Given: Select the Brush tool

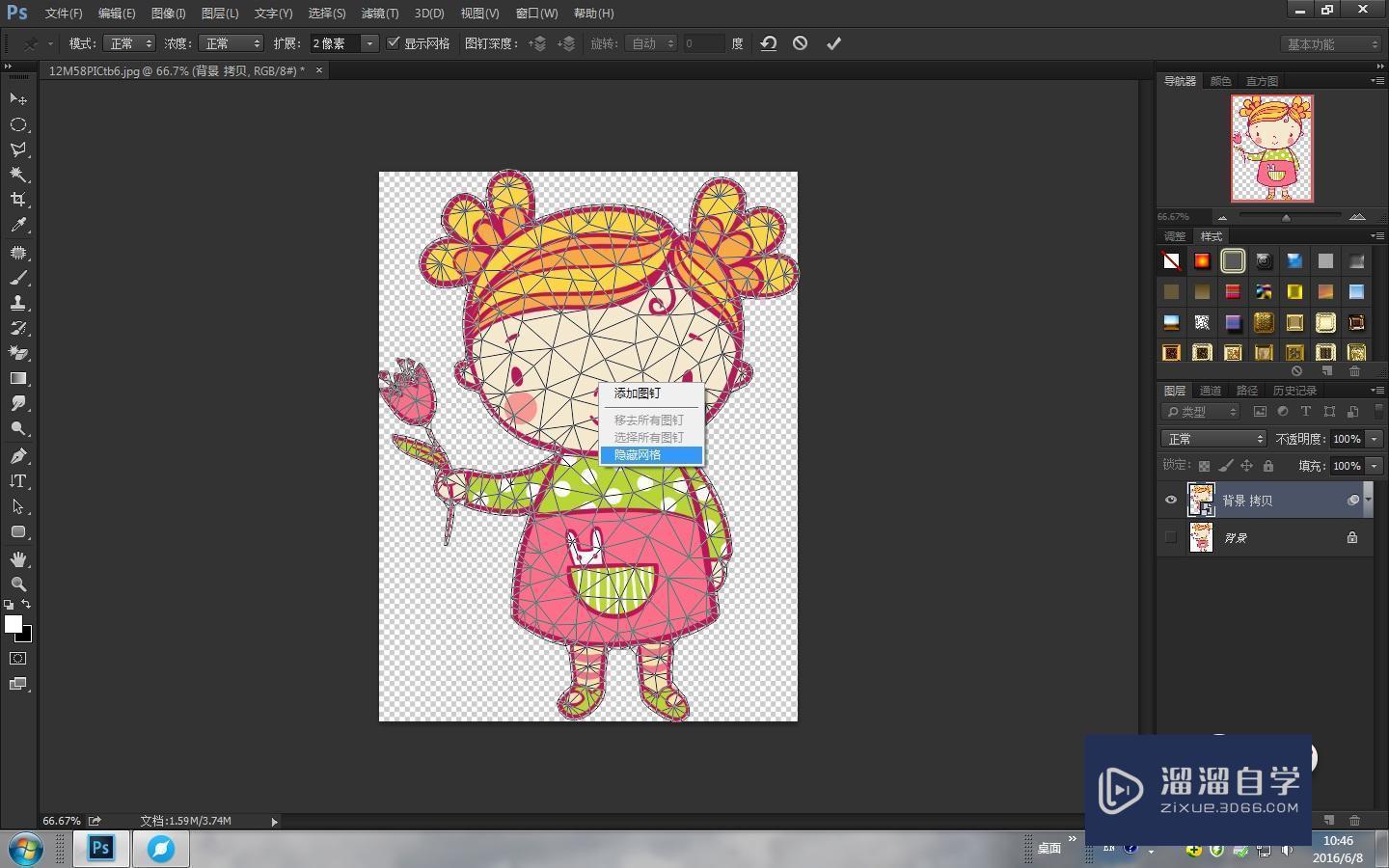Looking at the screenshot, I should coord(17,278).
